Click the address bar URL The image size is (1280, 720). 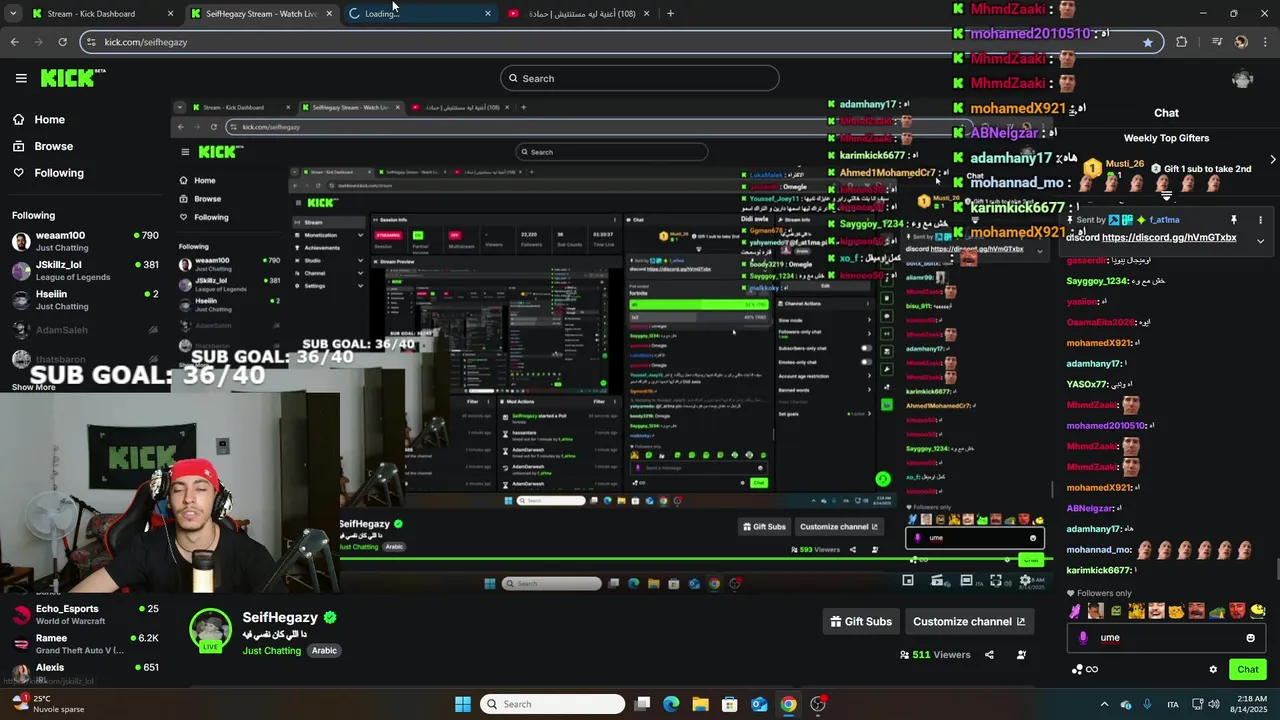145,42
